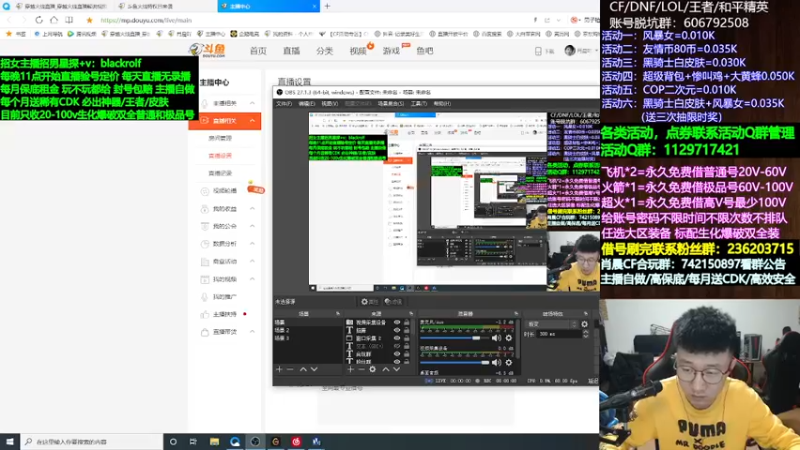Viewport: 800px width, 450px height.
Task: Click the 滤镜 filters button above sources
Action: (393, 302)
